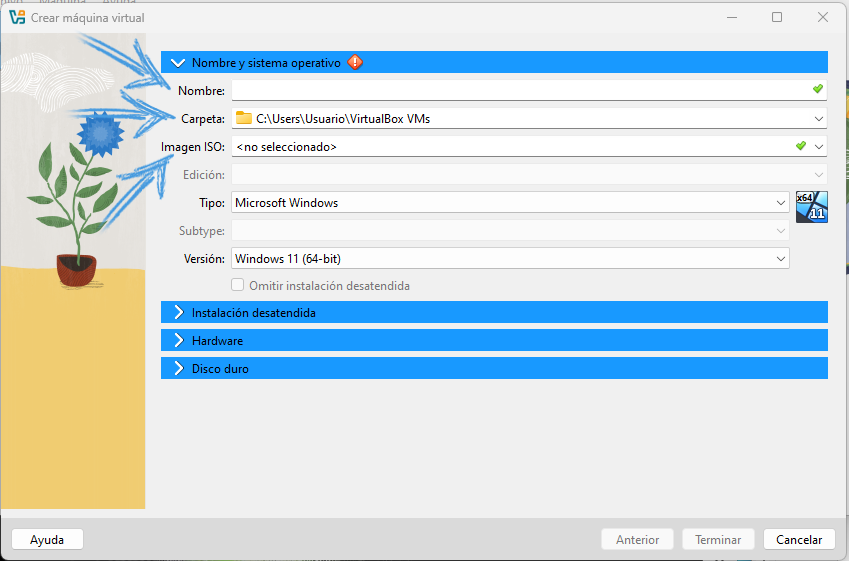Click the green checkmark in Nombre field

click(818, 90)
